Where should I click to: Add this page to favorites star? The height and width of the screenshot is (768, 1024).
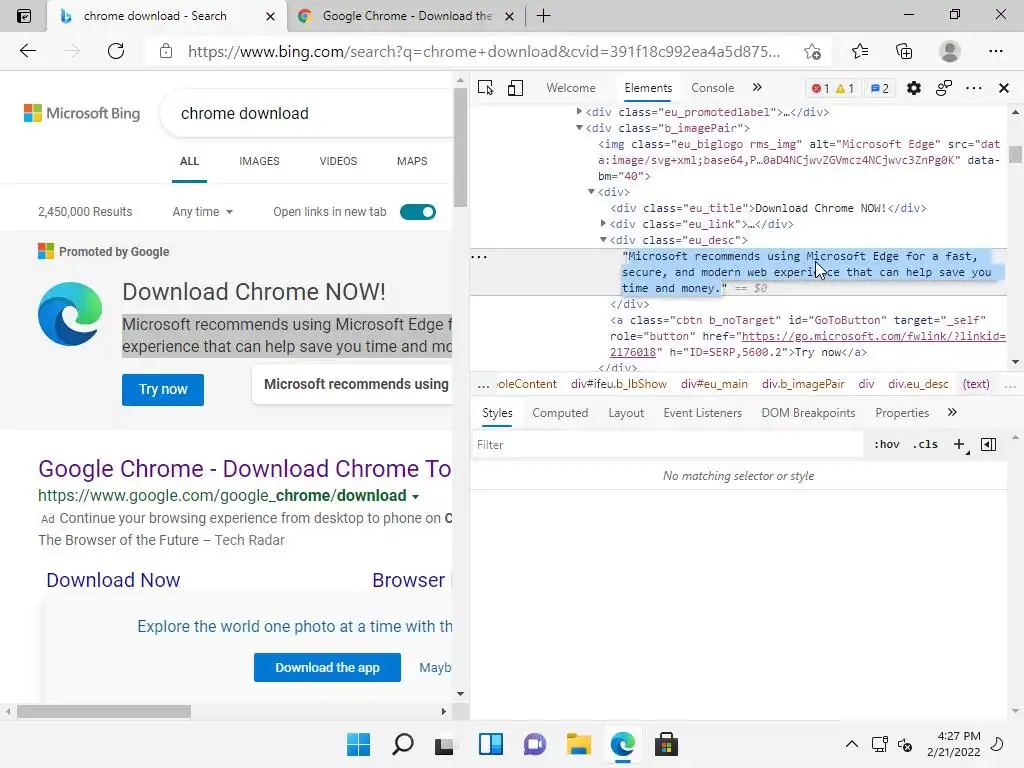[812, 51]
